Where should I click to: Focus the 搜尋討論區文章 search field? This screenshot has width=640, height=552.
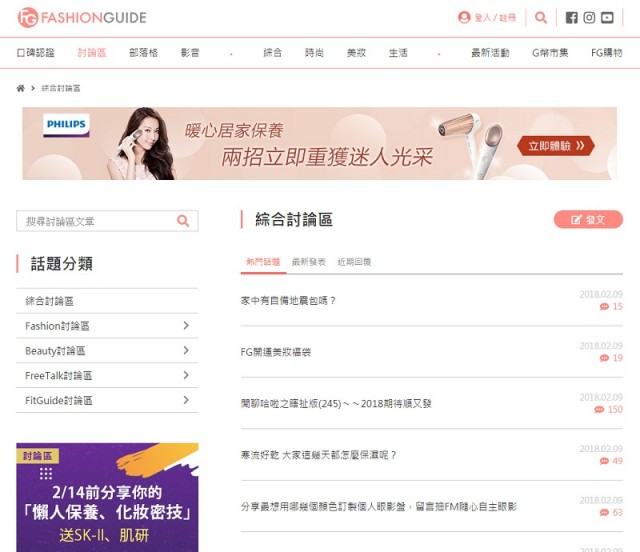coord(96,221)
